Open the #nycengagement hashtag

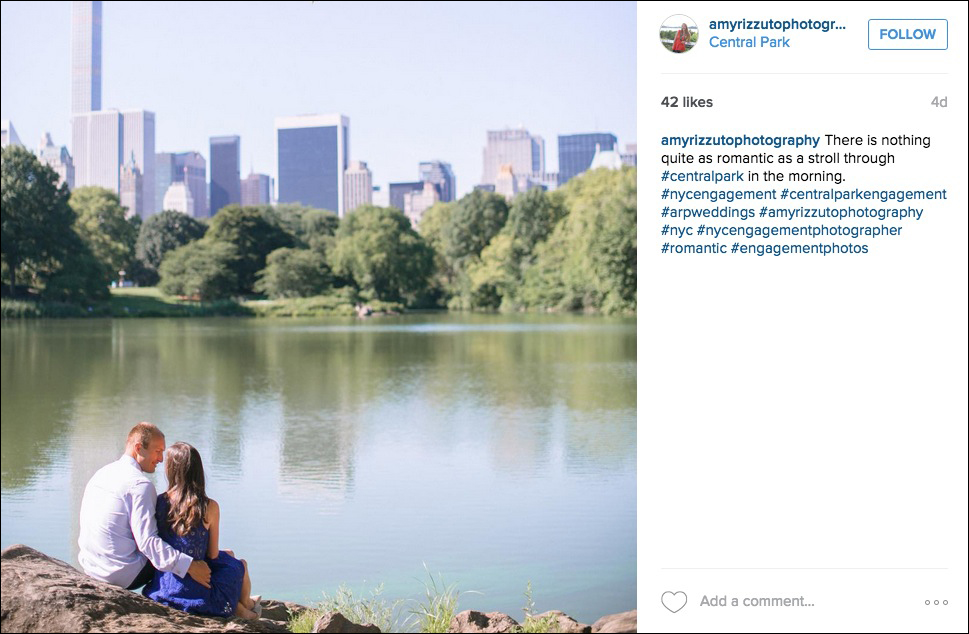718,194
